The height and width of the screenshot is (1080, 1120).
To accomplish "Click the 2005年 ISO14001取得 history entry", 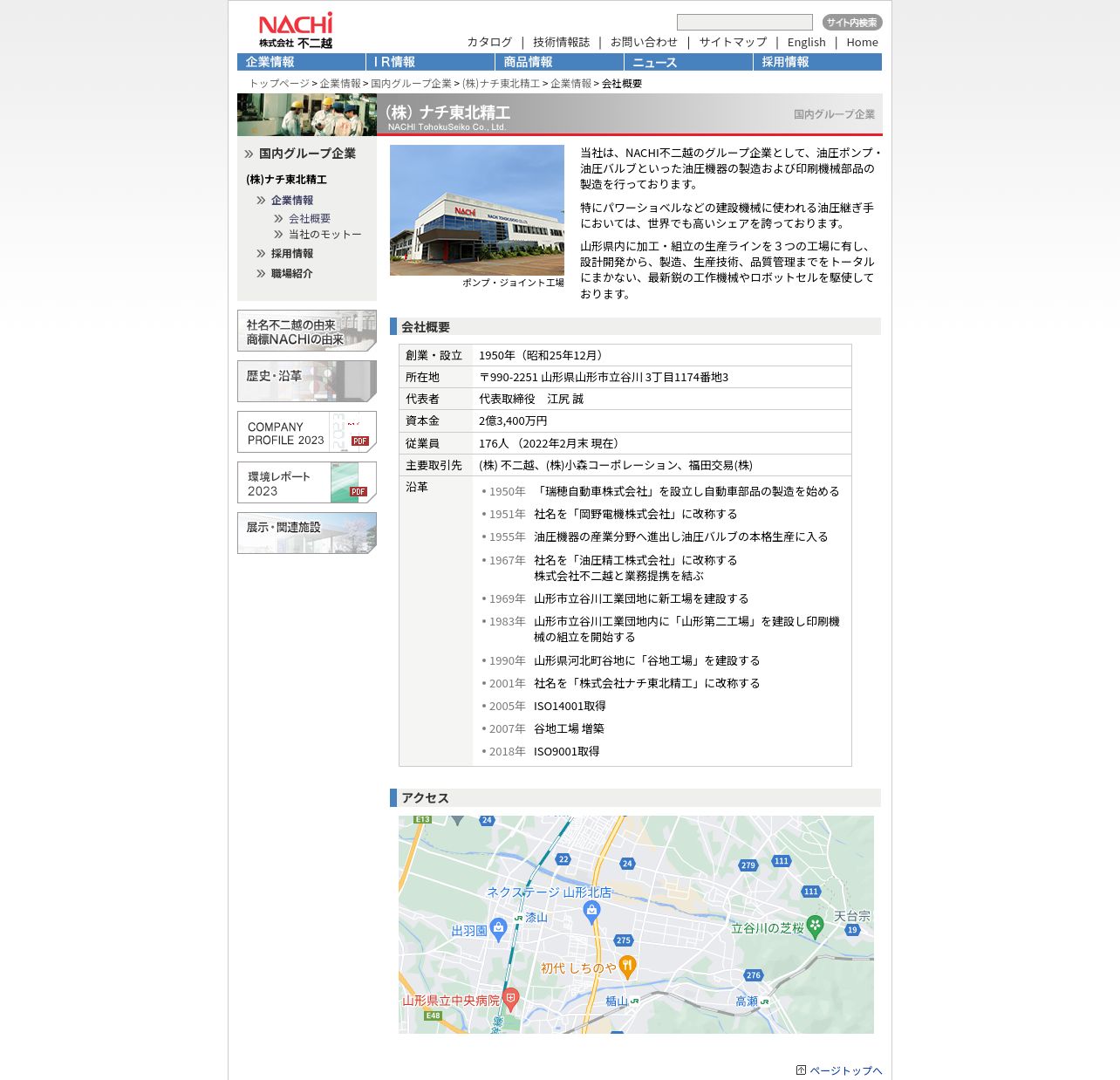I will point(543,707).
